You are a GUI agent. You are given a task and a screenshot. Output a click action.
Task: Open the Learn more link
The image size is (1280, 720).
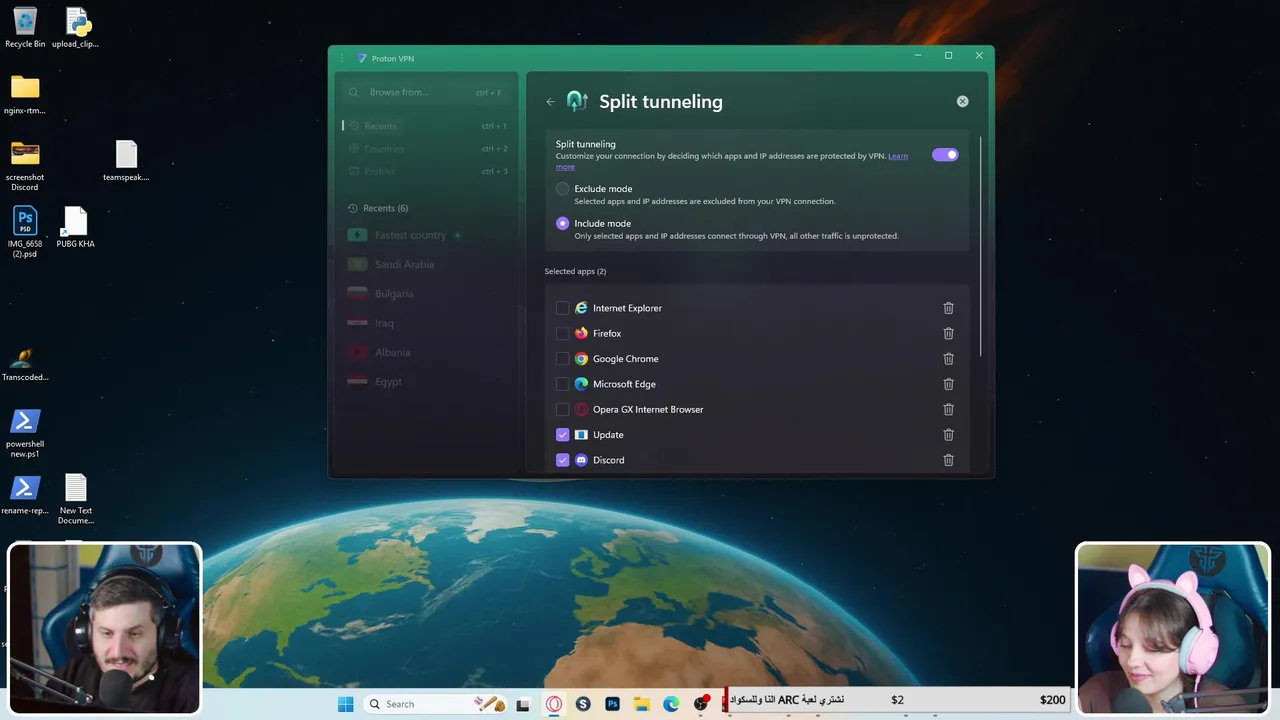[x=897, y=156]
